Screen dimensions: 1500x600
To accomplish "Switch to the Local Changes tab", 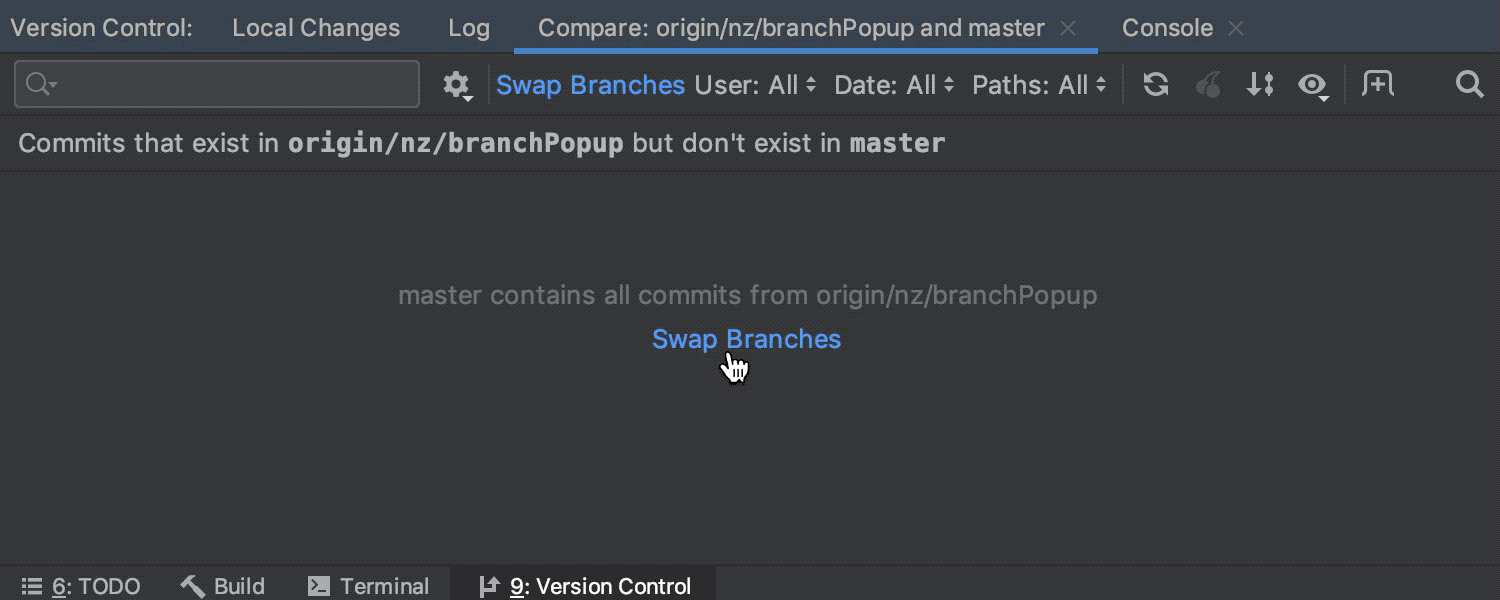I will pyautogui.click(x=316, y=28).
